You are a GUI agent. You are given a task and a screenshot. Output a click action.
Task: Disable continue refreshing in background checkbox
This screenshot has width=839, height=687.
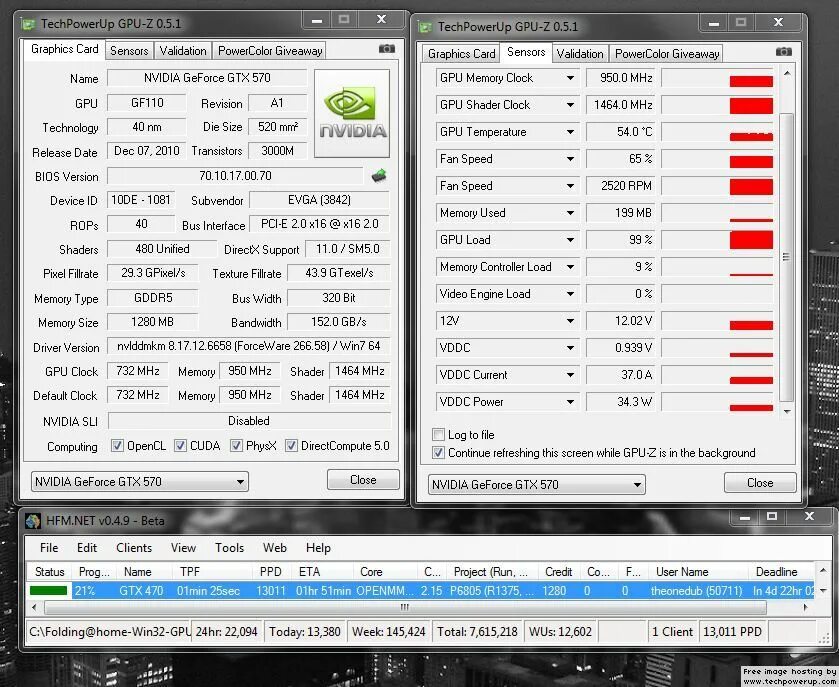[x=438, y=453]
